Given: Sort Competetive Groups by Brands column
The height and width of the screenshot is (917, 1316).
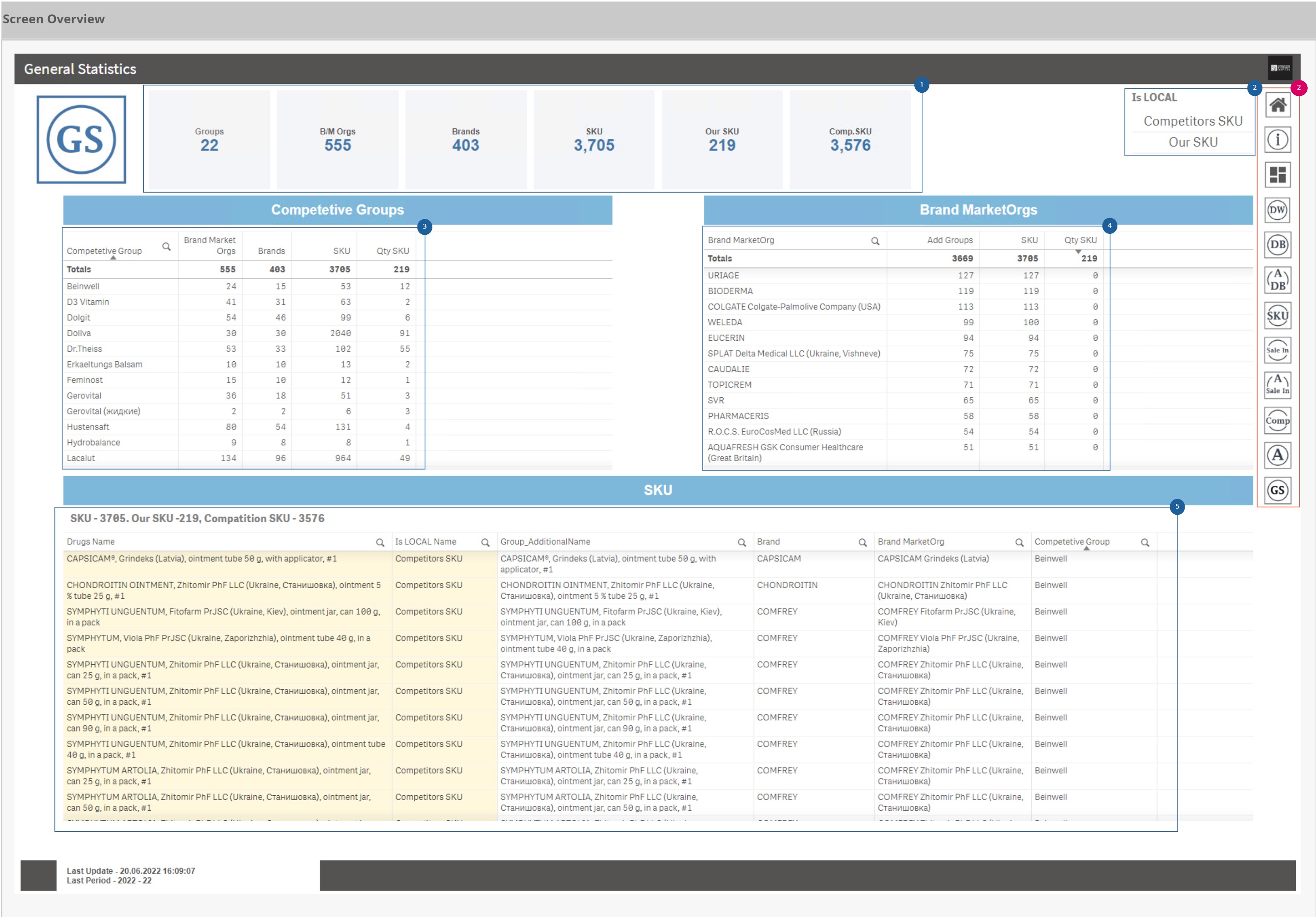Looking at the screenshot, I should (x=271, y=251).
